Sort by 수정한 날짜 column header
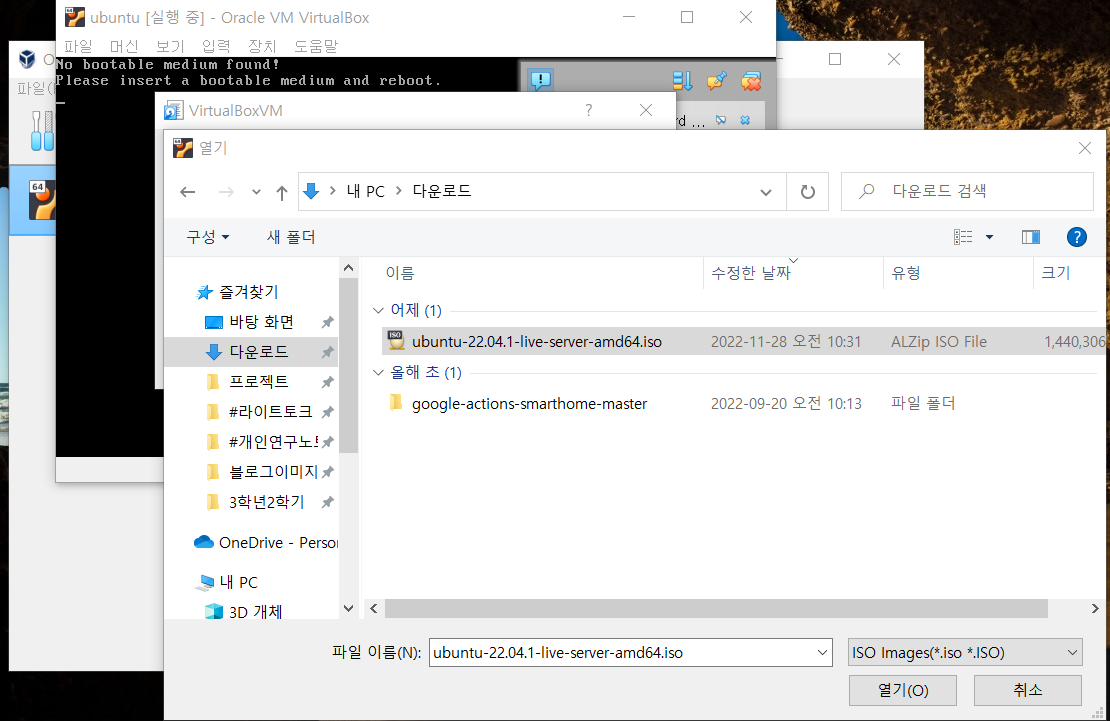The height and width of the screenshot is (721, 1110). (750, 273)
